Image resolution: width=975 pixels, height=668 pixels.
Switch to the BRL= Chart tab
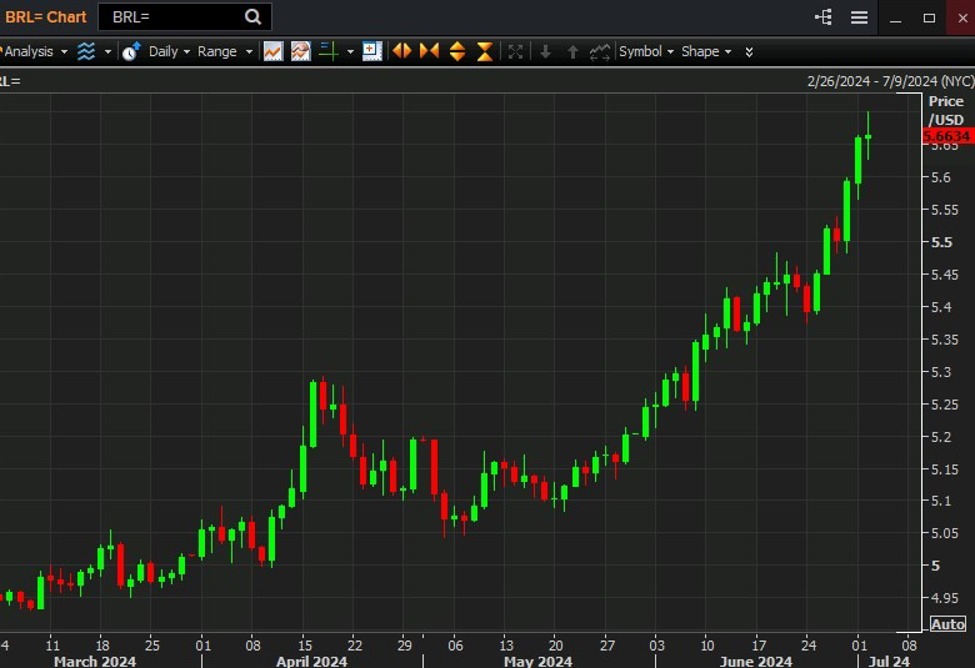47,17
